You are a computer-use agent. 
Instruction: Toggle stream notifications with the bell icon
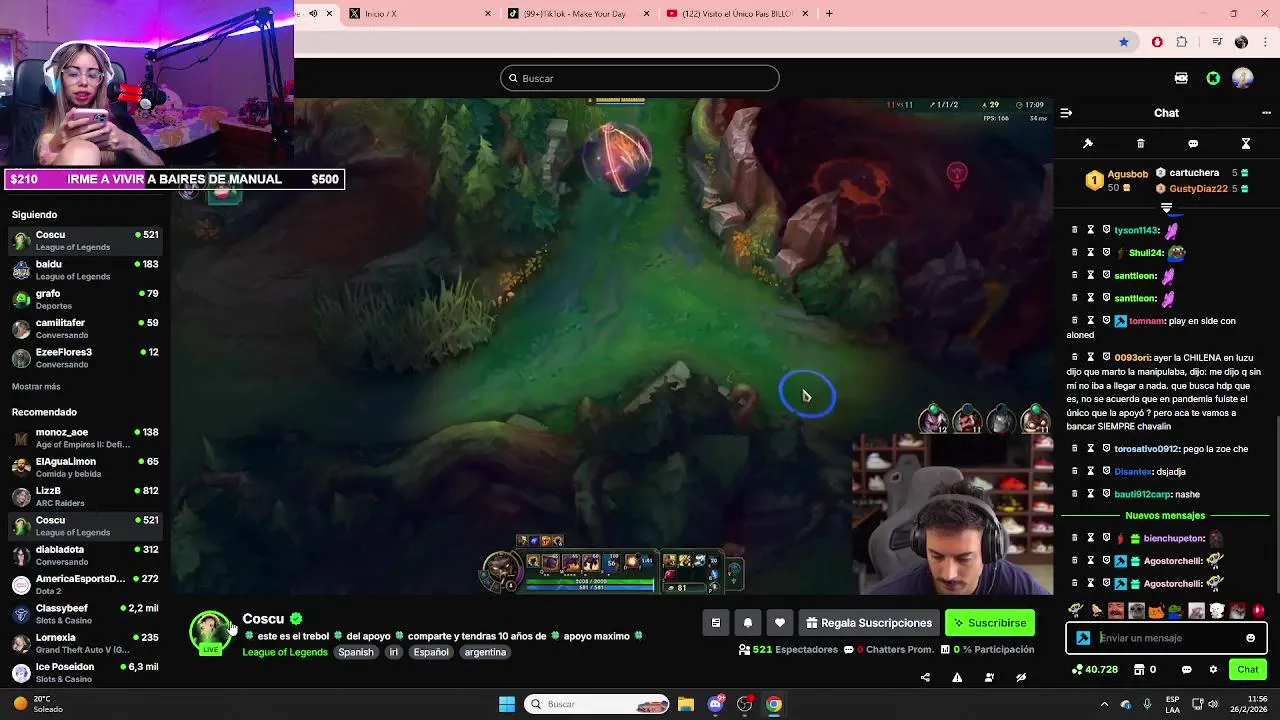tap(748, 623)
